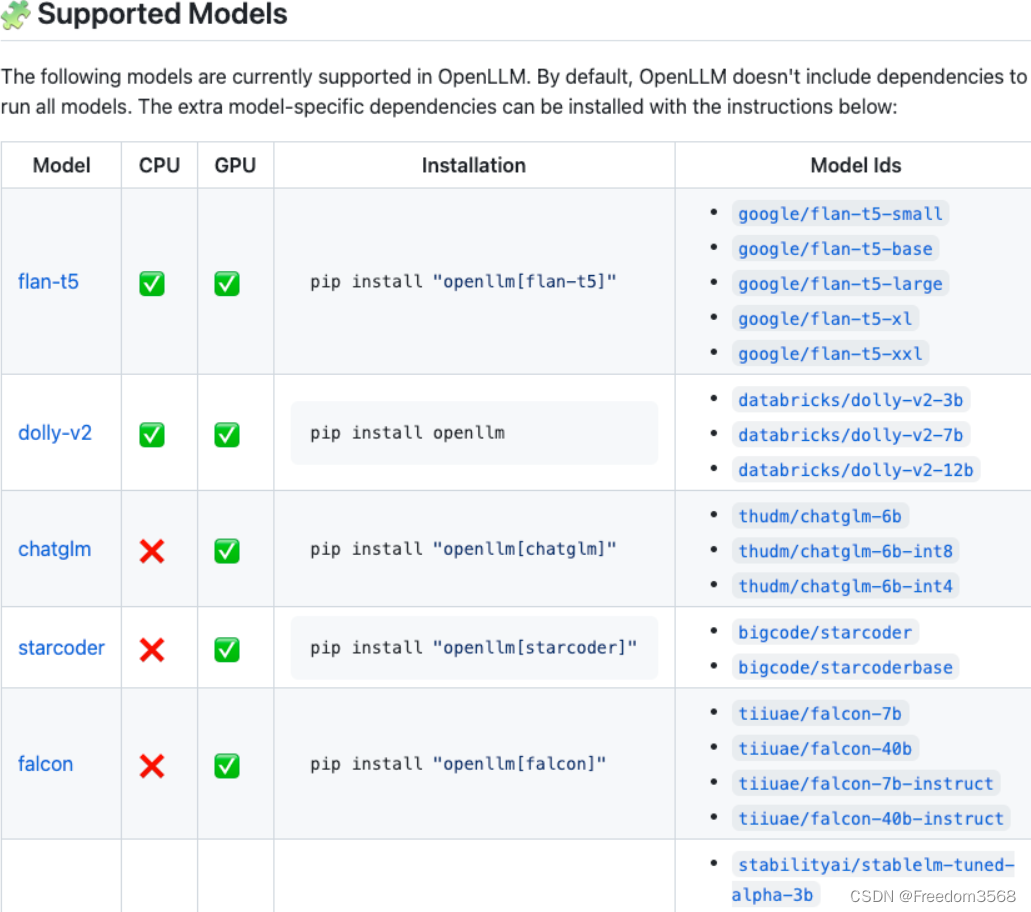Click the green CPU checkmark for flan-t5
Image resolution: width=1031 pixels, height=912 pixels.
[152, 283]
